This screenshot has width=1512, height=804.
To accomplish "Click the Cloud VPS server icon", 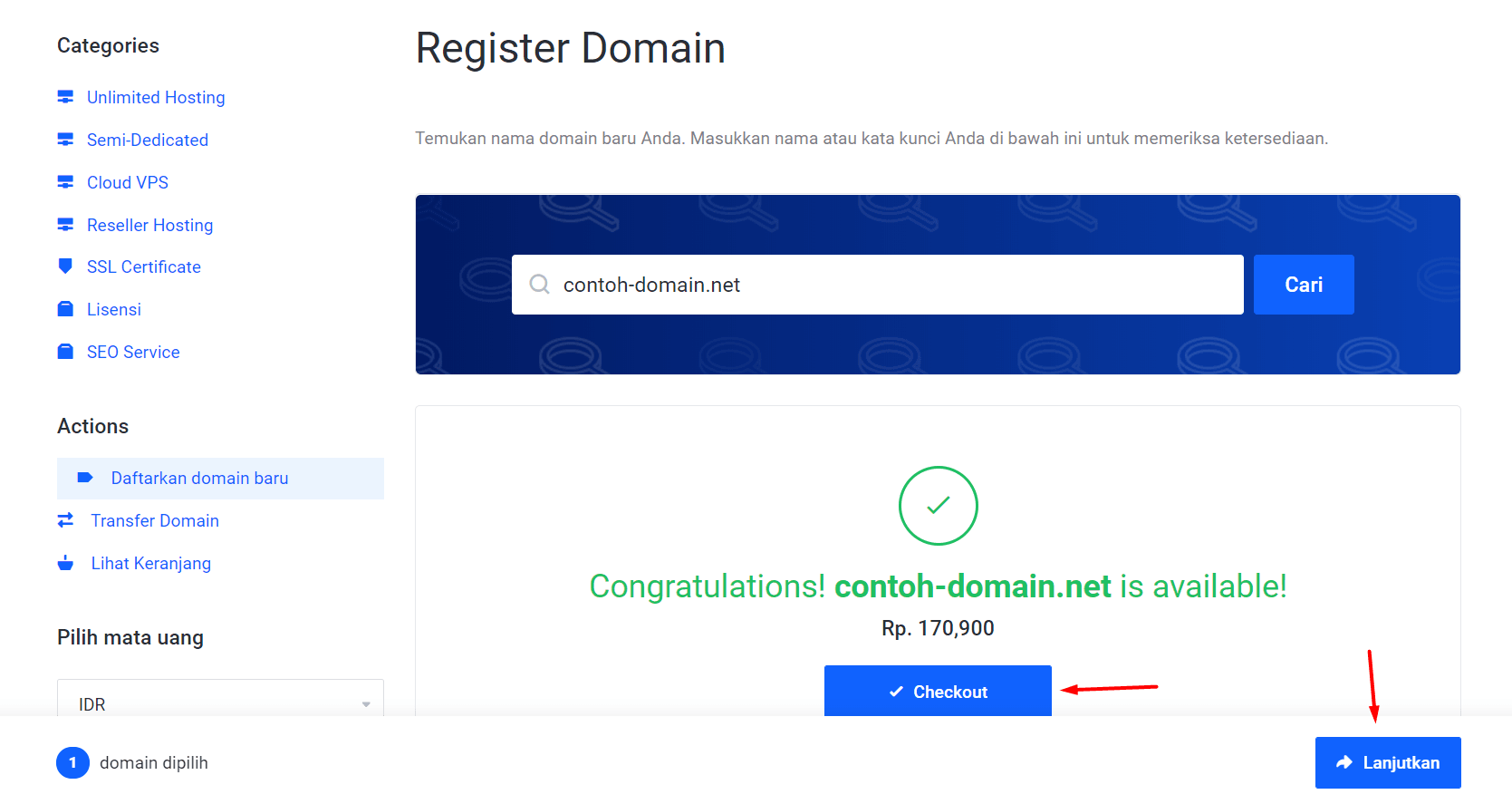I will coord(65,182).
